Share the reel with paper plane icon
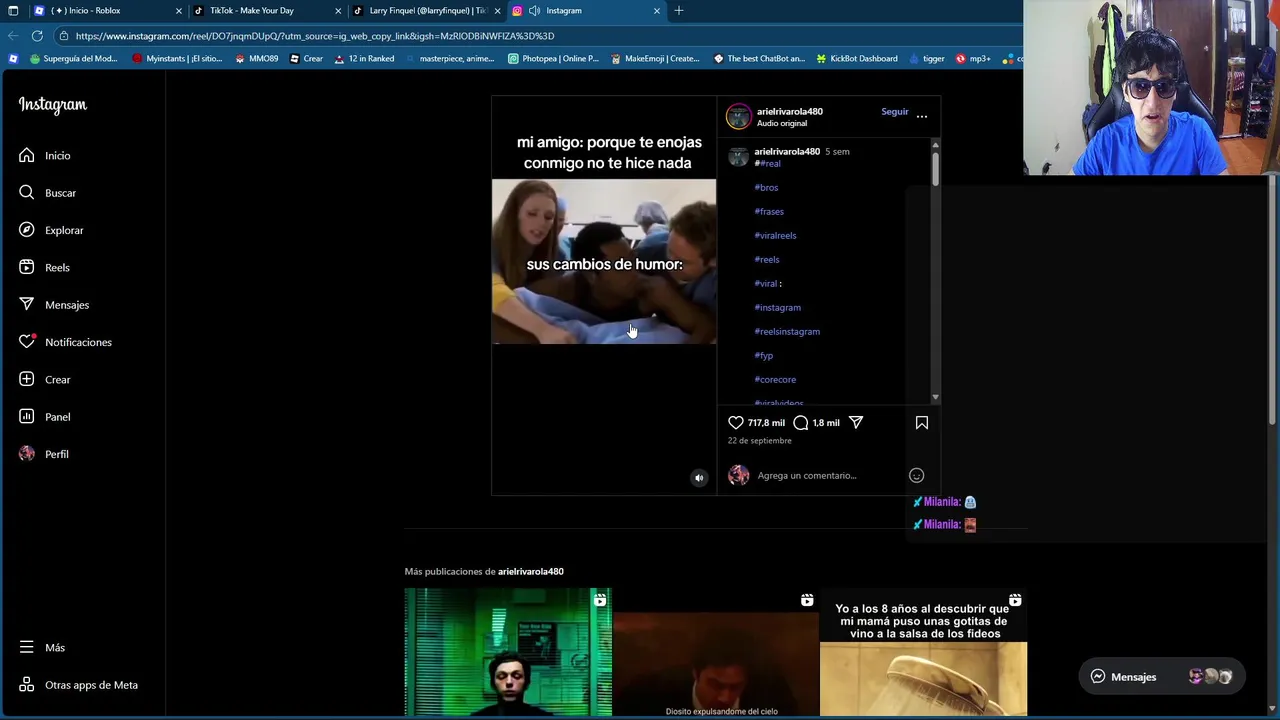Image resolution: width=1280 pixels, height=720 pixels. click(x=856, y=423)
